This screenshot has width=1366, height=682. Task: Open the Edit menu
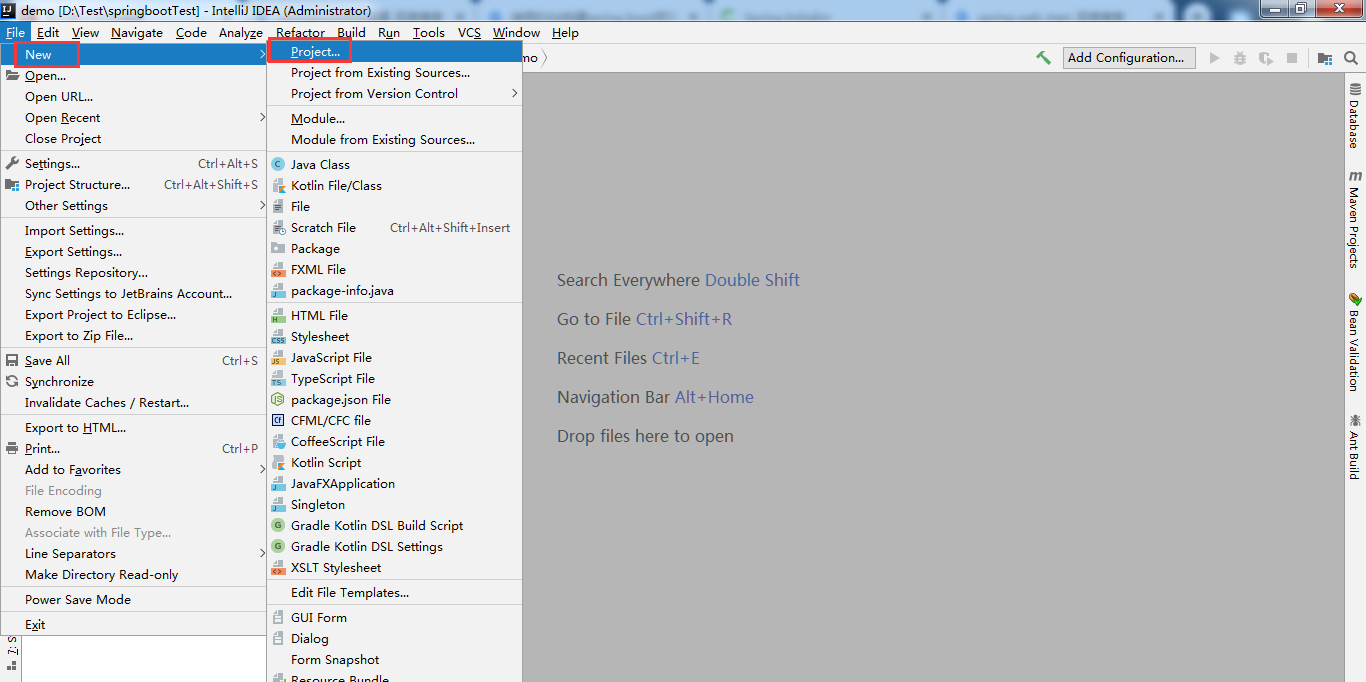[x=48, y=32]
